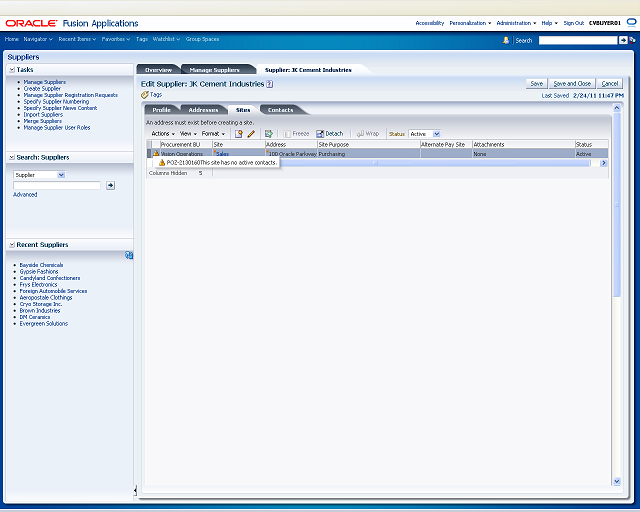Image resolution: width=640 pixels, height=512 pixels.
Task: Open Create Supplier task link
Action: click(x=42, y=89)
